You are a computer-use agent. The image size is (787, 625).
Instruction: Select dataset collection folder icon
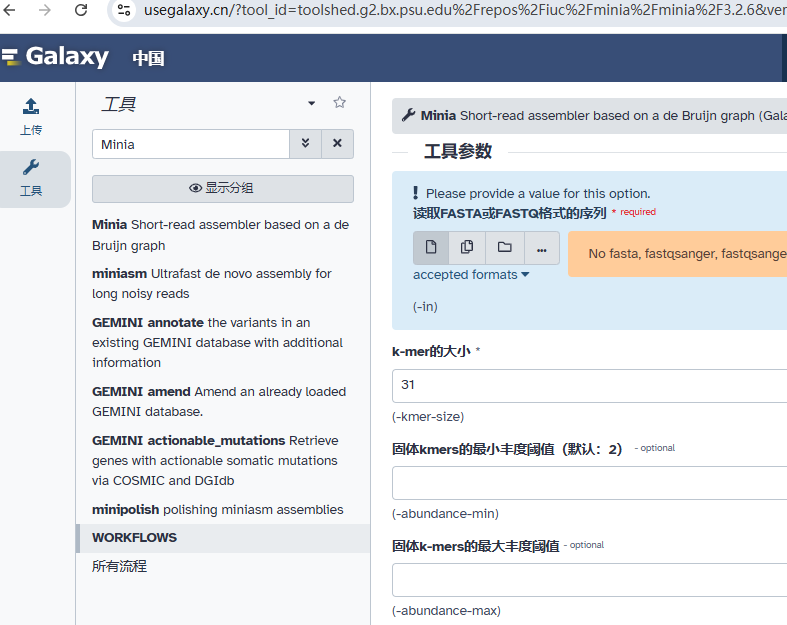pyautogui.click(x=504, y=247)
